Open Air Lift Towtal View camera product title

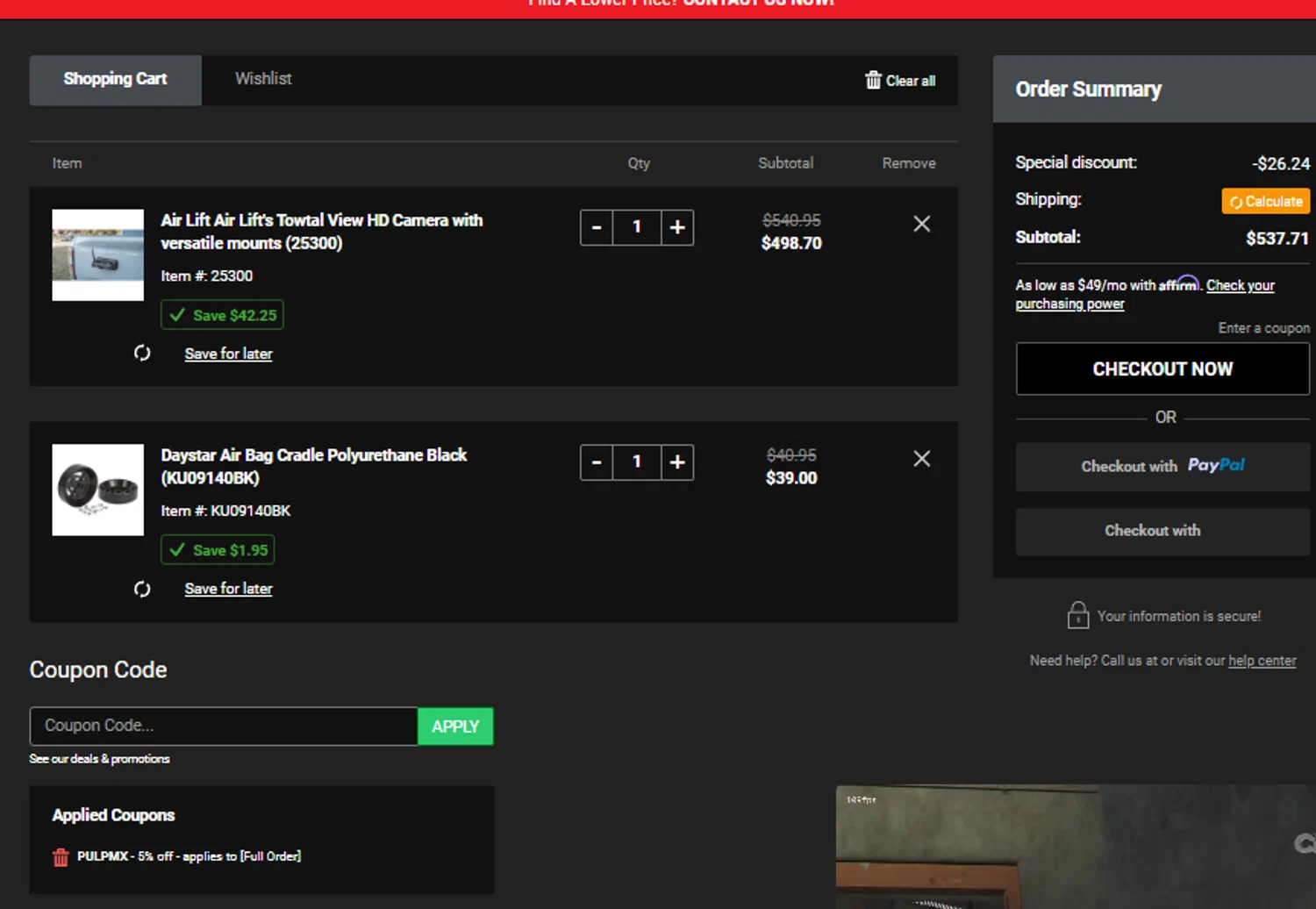pyautogui.click(x=322, y=232)
